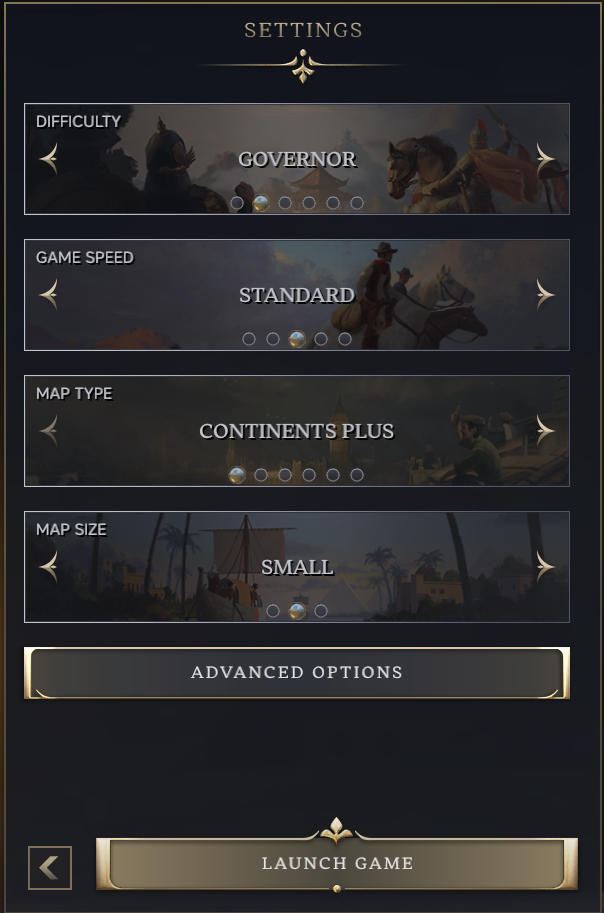Choose the last Game Speed dot
The height and width of the screenshot is (913, 604).
[345, 339]
